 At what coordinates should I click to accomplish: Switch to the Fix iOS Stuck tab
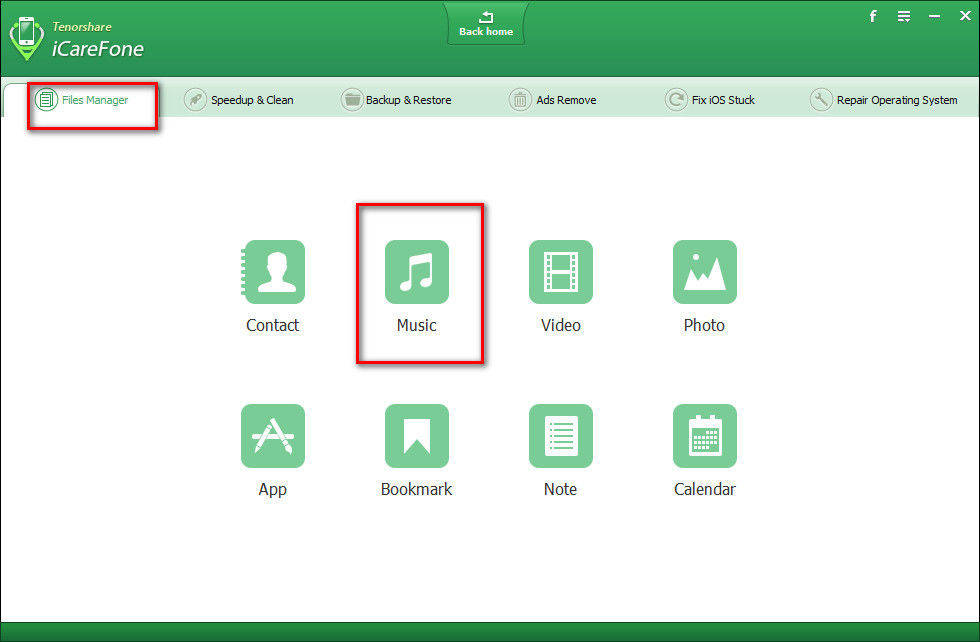coord(710,100)
